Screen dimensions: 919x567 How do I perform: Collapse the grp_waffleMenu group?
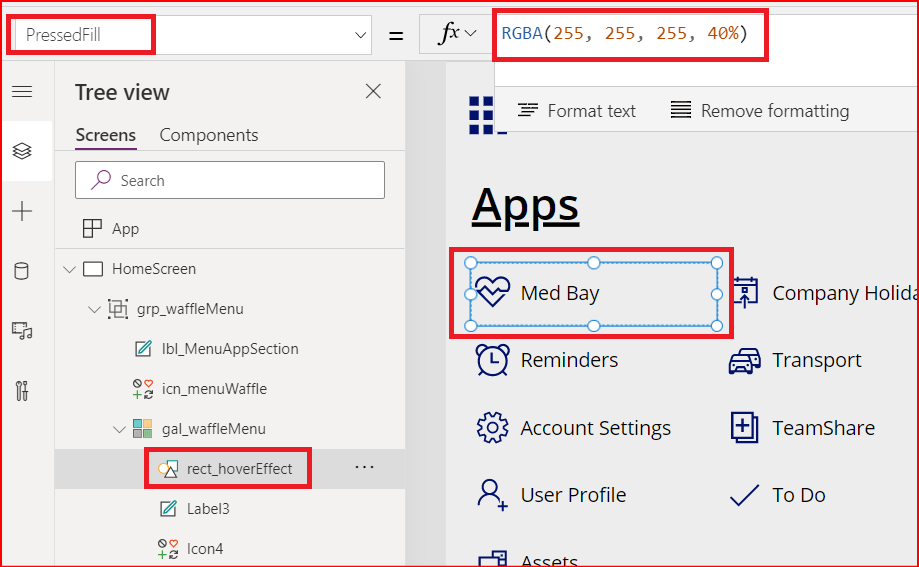coord(94,309)
